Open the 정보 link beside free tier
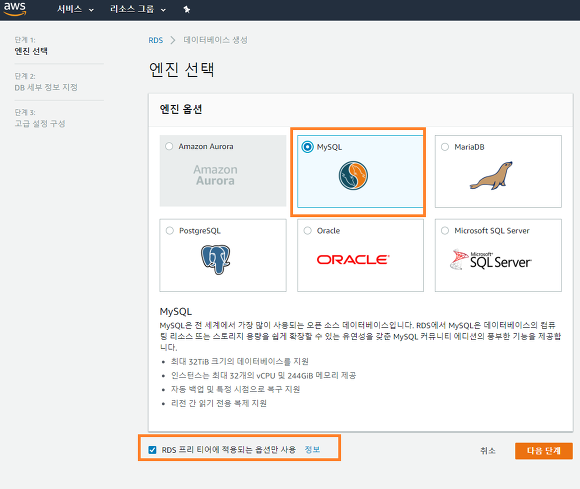Viewport: 580px width, 489px height. pos(312,449)
